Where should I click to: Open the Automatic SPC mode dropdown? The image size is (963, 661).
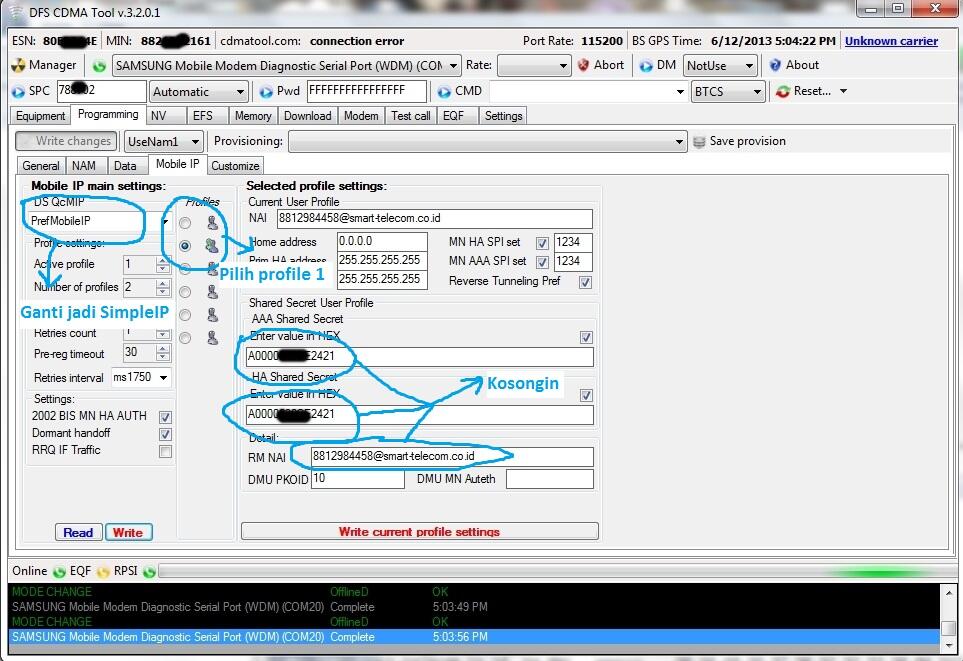point(240,92)
